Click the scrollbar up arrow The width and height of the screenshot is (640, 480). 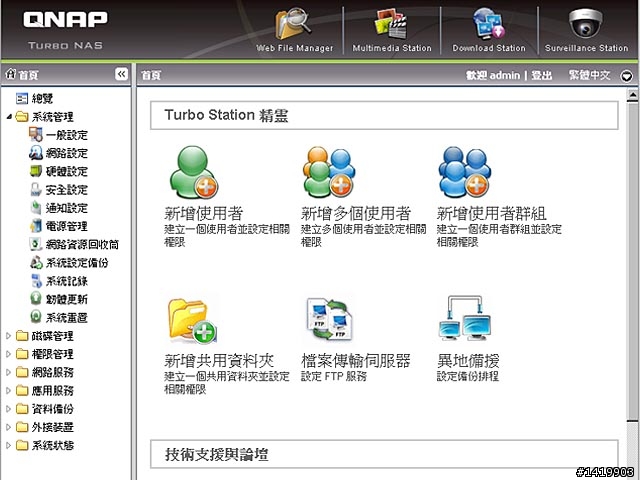(632, 95)
